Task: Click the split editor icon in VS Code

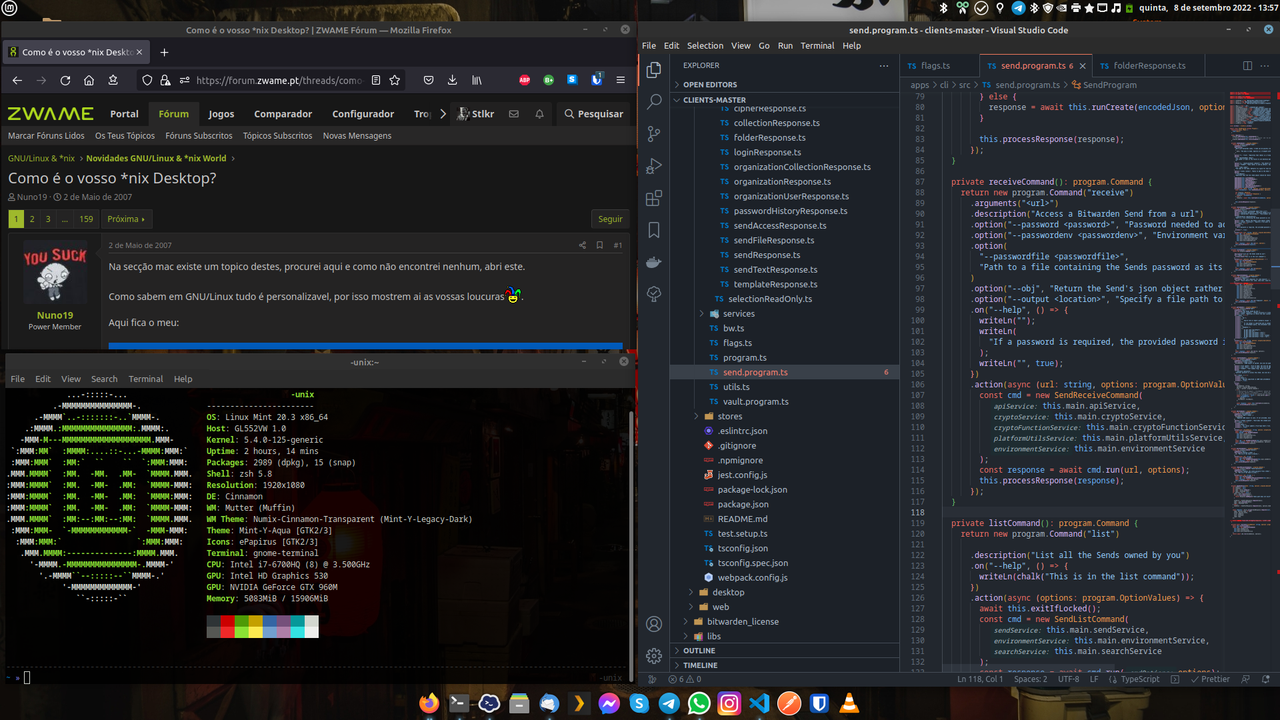Action: pos(1248,66)
